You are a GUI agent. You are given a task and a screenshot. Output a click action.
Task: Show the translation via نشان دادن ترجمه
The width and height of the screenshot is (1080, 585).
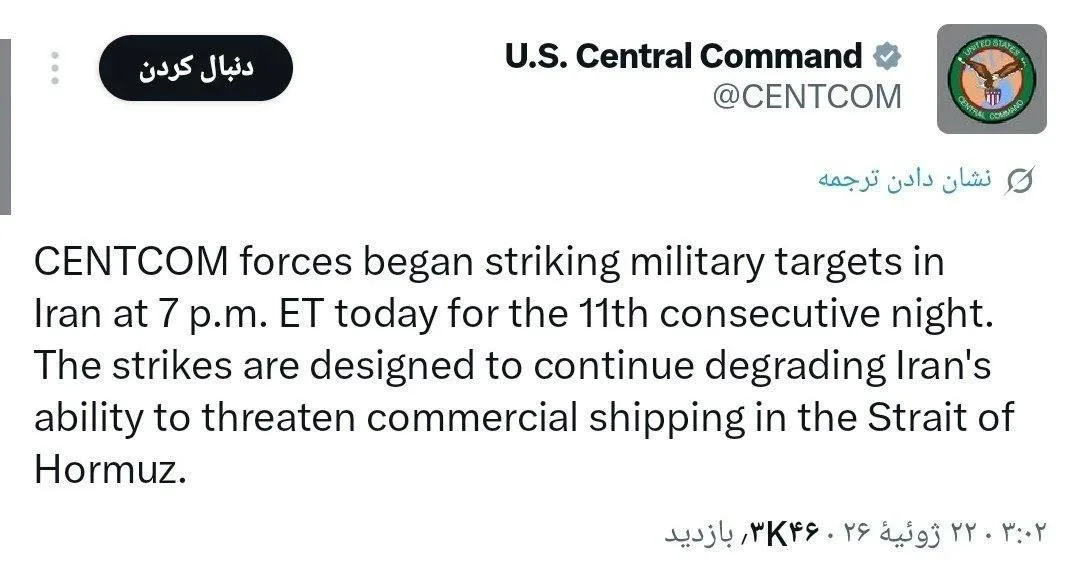coord(904,180)
